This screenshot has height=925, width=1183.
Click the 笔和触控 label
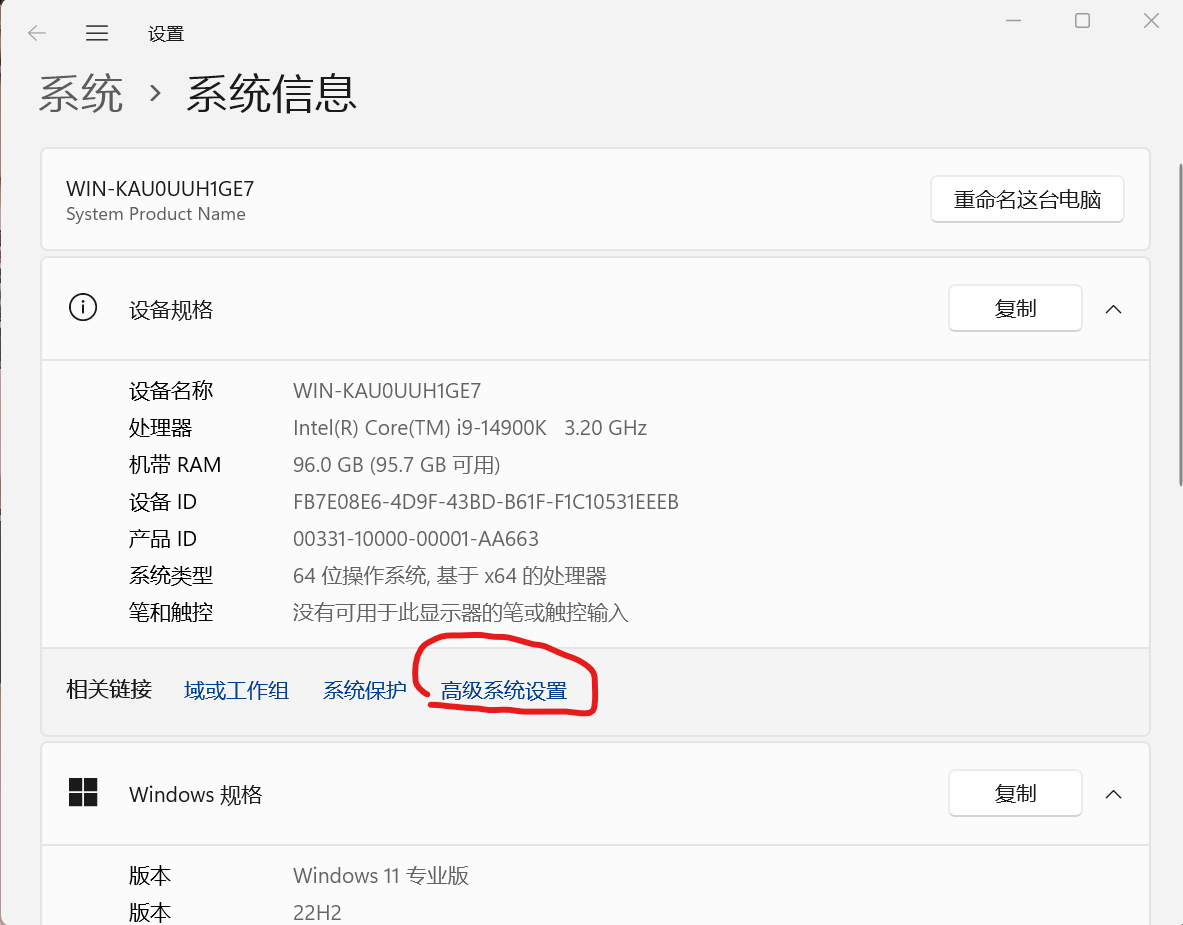point(171,613)
